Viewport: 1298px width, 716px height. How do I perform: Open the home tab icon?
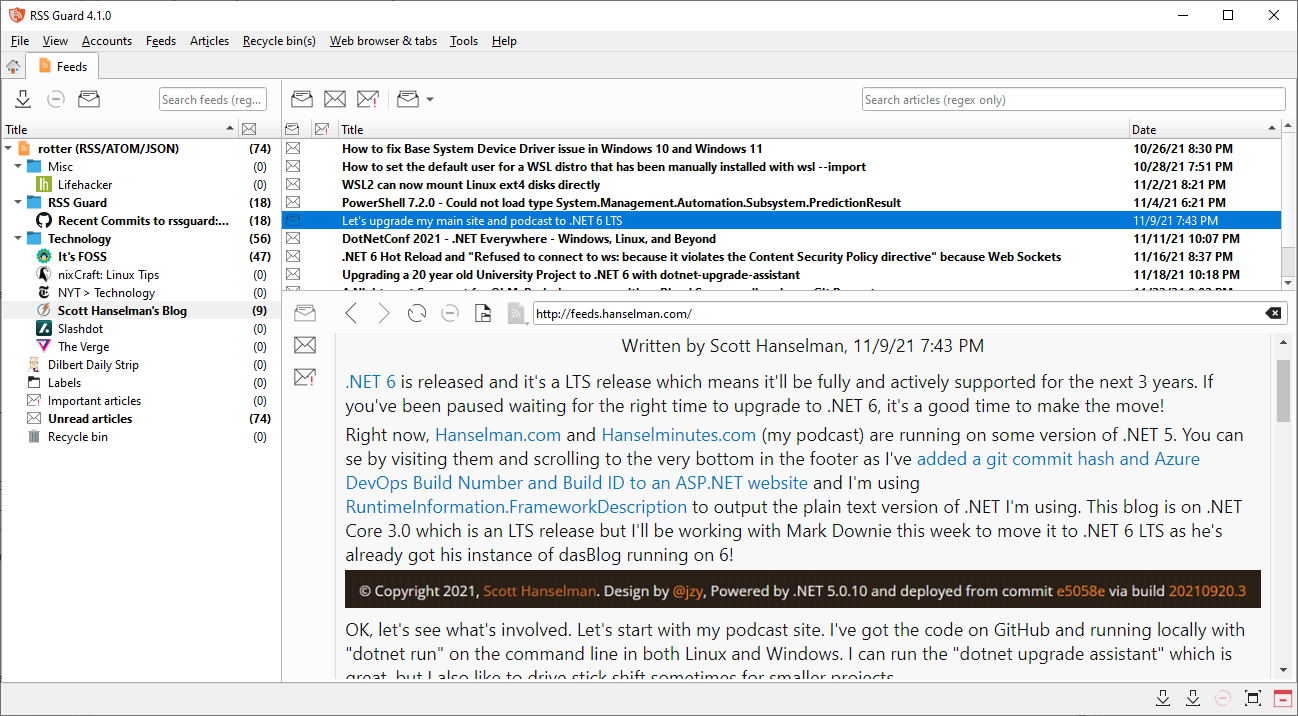point(13,67)
